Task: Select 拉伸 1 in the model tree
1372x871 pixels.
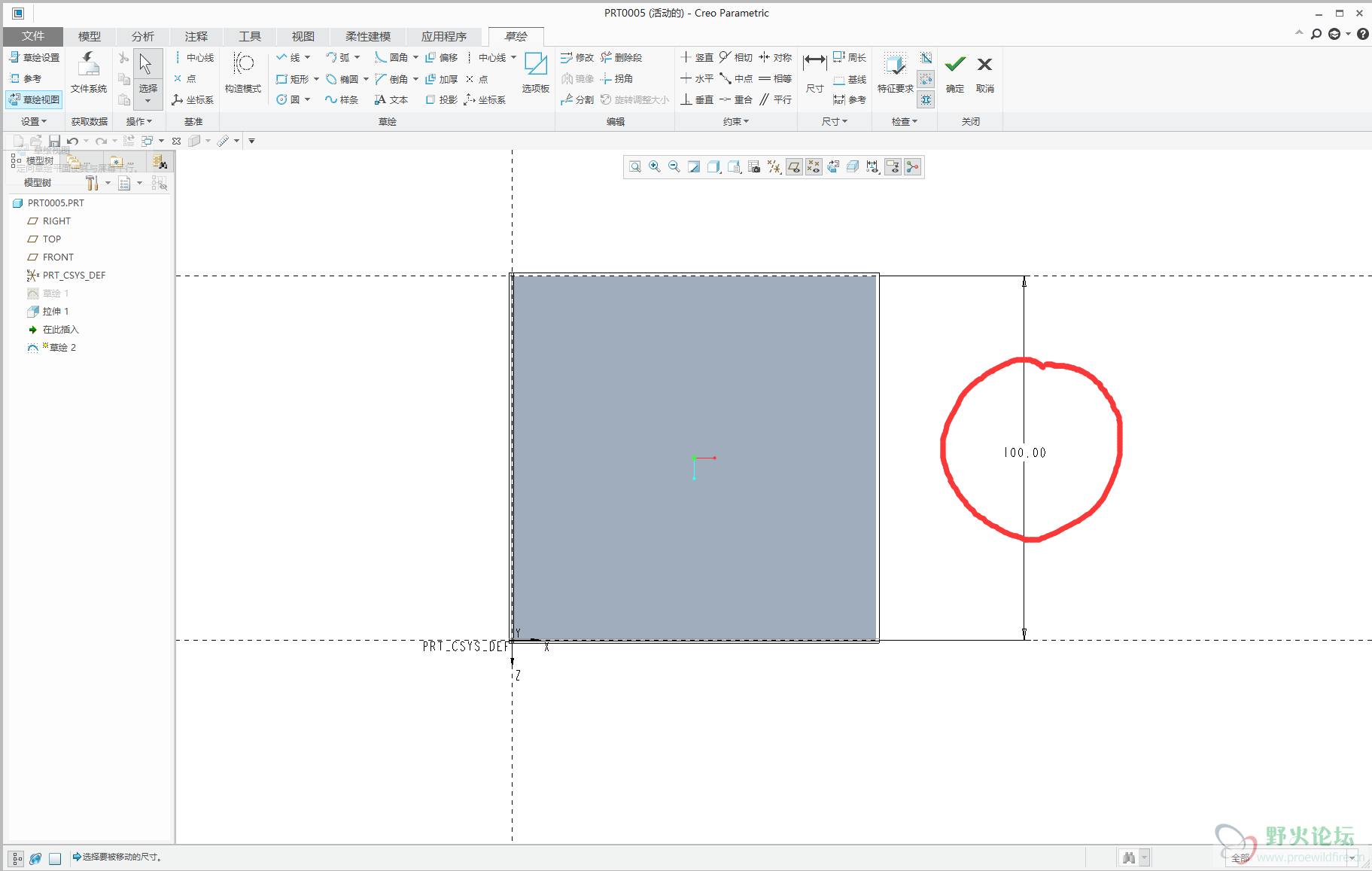Action: 56,311
